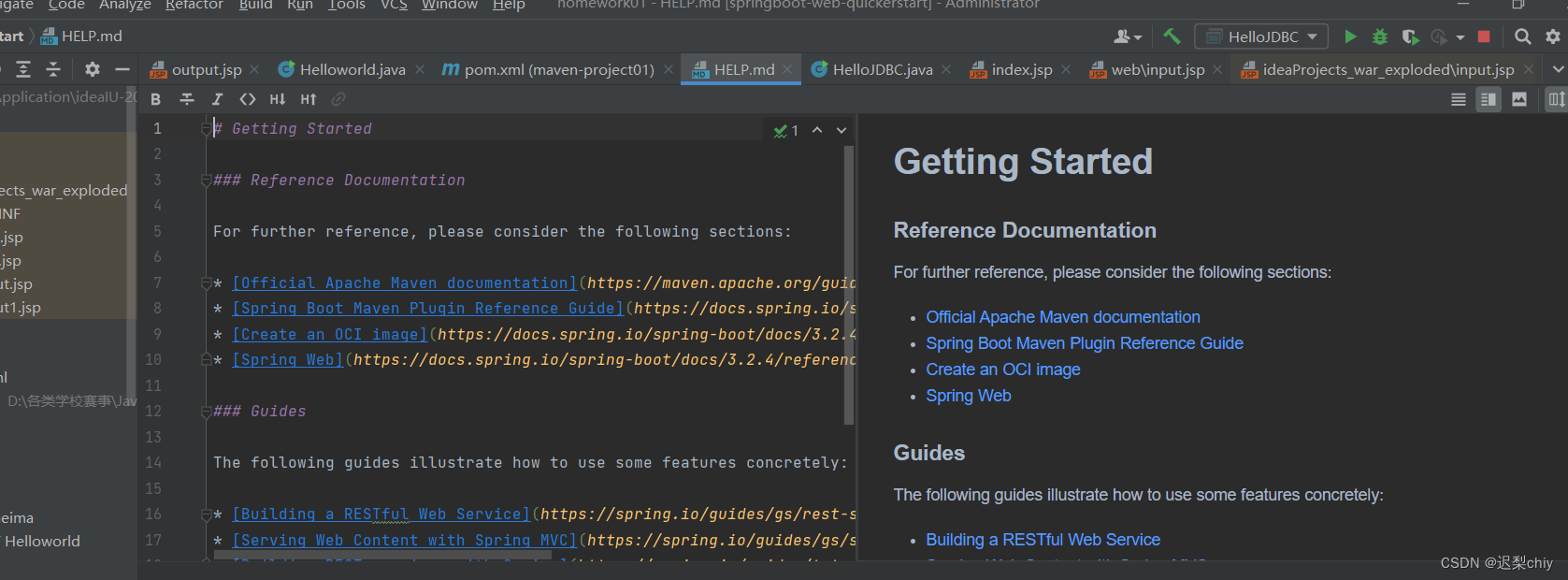Click the Bold formatting icon
Screen dimensions: 1568x580
pos(156,99)
